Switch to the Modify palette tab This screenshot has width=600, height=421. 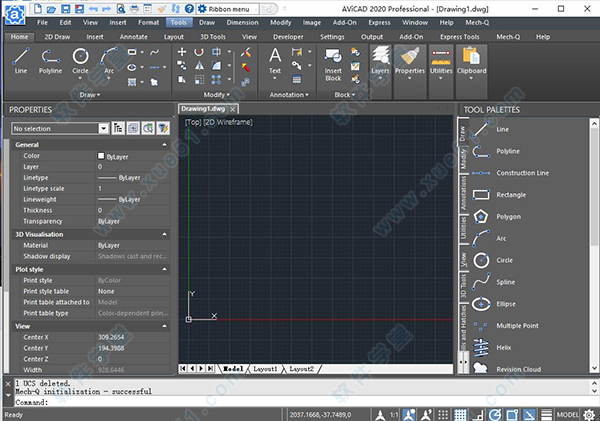[x=463, y=159]
